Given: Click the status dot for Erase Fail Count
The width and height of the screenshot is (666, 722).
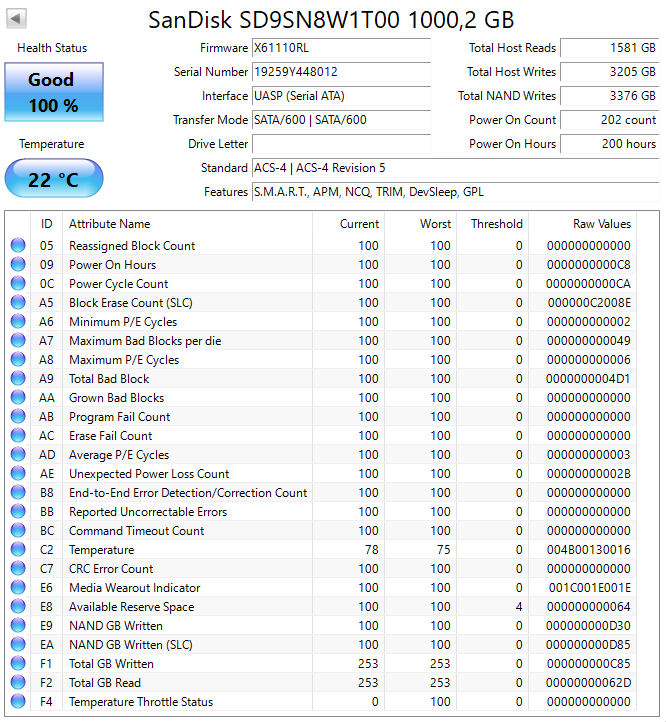Looking at the screenshot, I should 18,435.
